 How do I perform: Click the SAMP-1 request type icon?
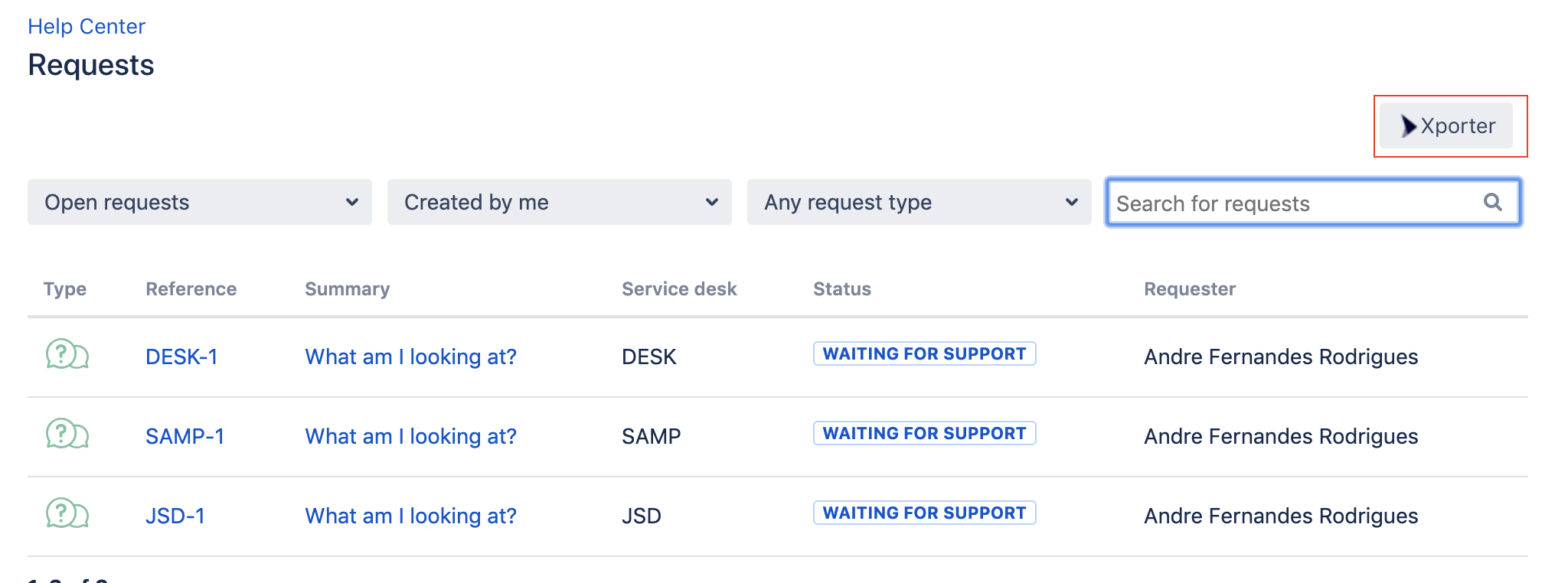coord(67,435)
